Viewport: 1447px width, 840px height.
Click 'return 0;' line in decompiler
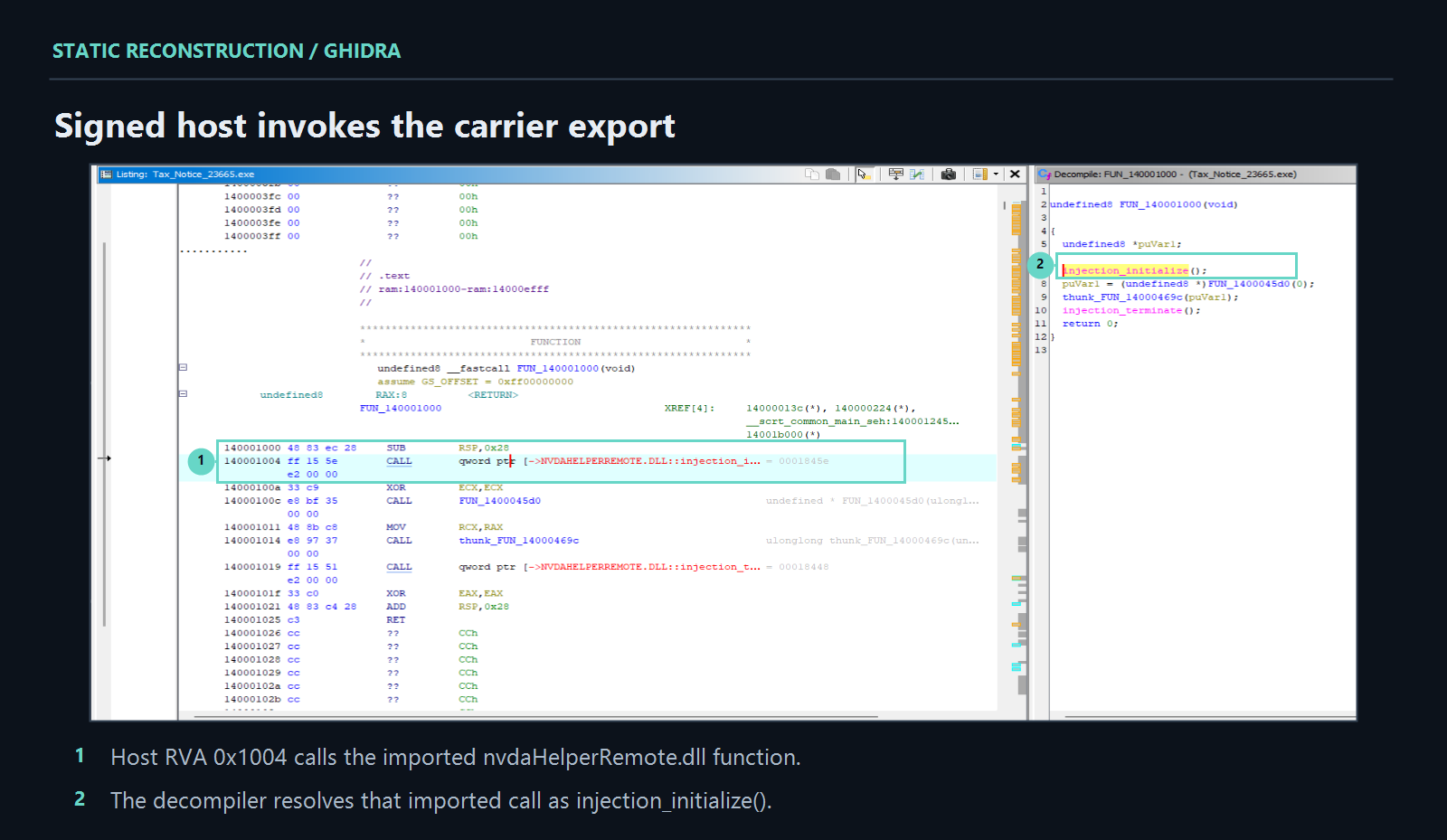(1090, 324)
